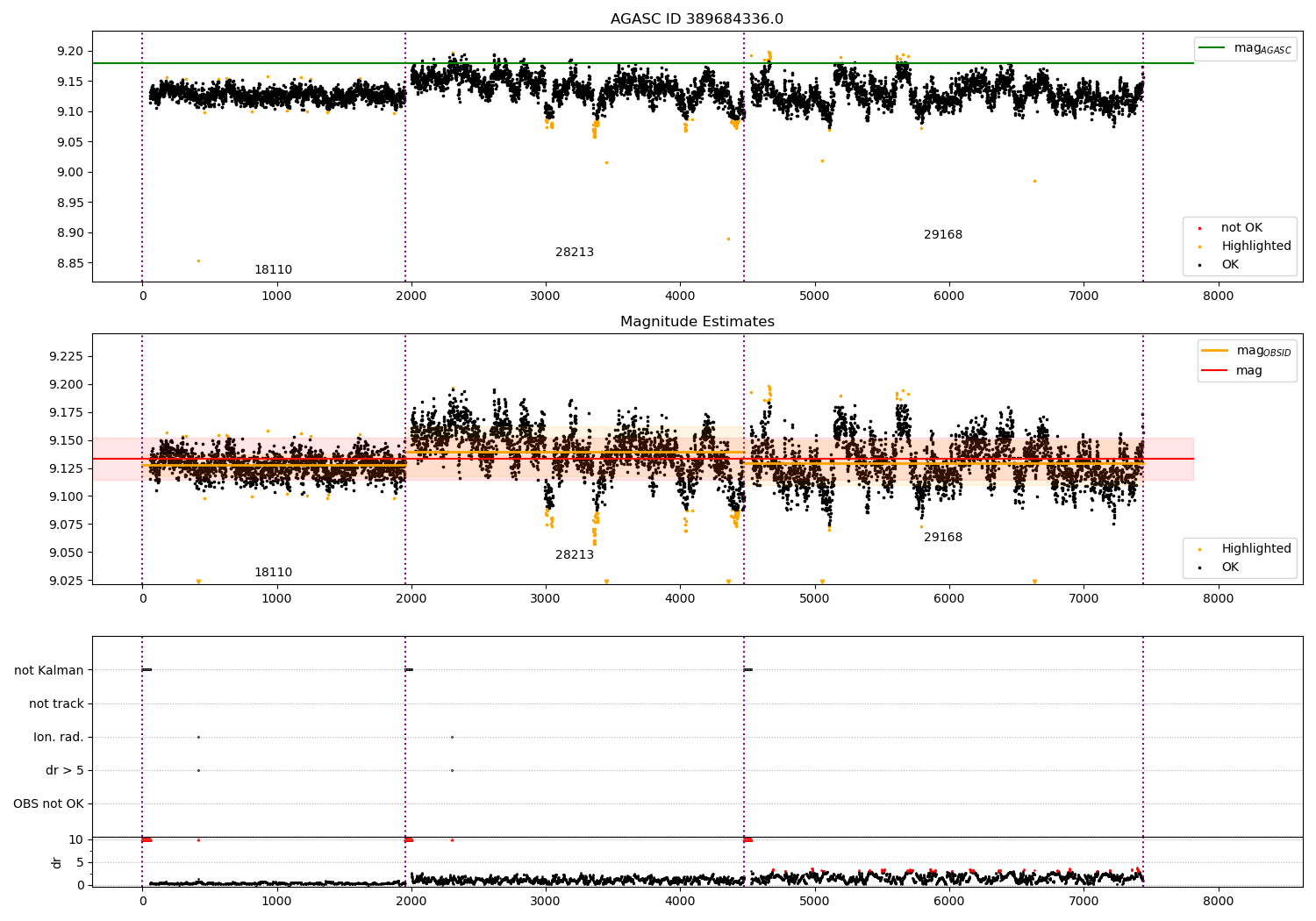Select the red 'mag' legend line sample
Screen dimensions: 1316x921
tap(1214, 371)
